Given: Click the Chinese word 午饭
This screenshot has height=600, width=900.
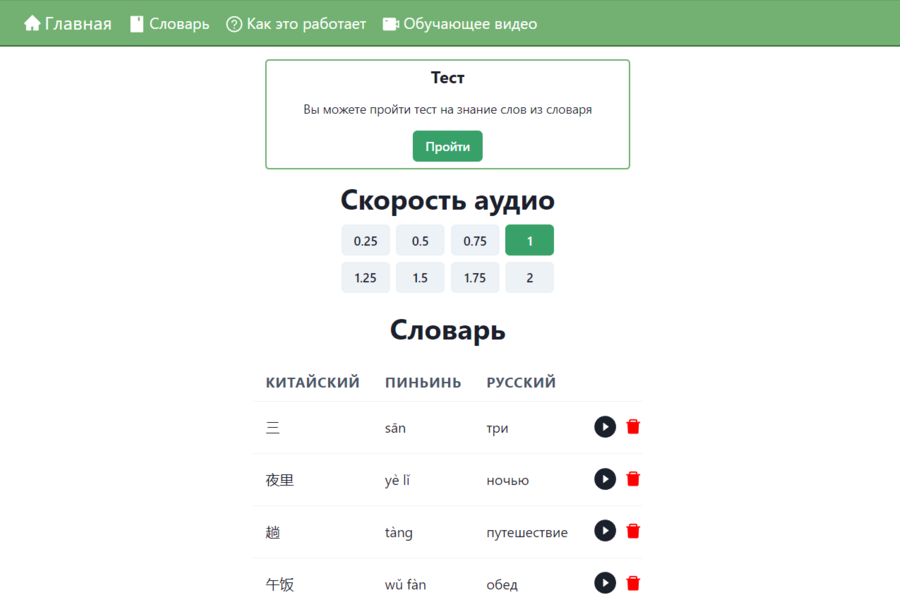Looking at the screenshot, I should pyautogui.click(x=280, y=584).
